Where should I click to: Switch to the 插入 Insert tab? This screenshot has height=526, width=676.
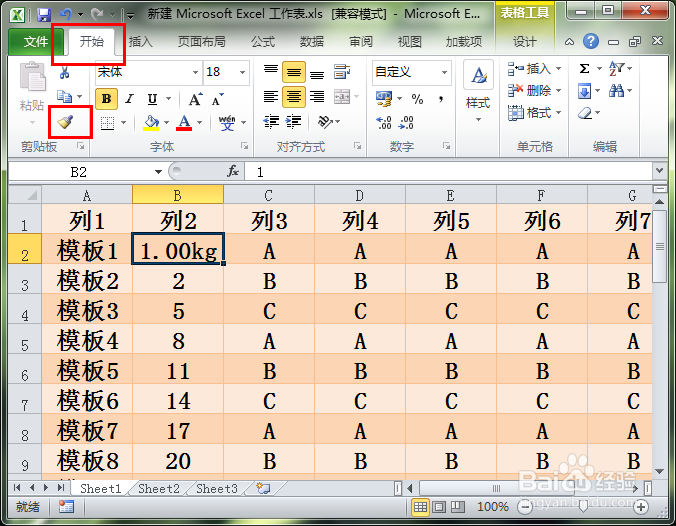pyautogui.click(x=141, y=42)
